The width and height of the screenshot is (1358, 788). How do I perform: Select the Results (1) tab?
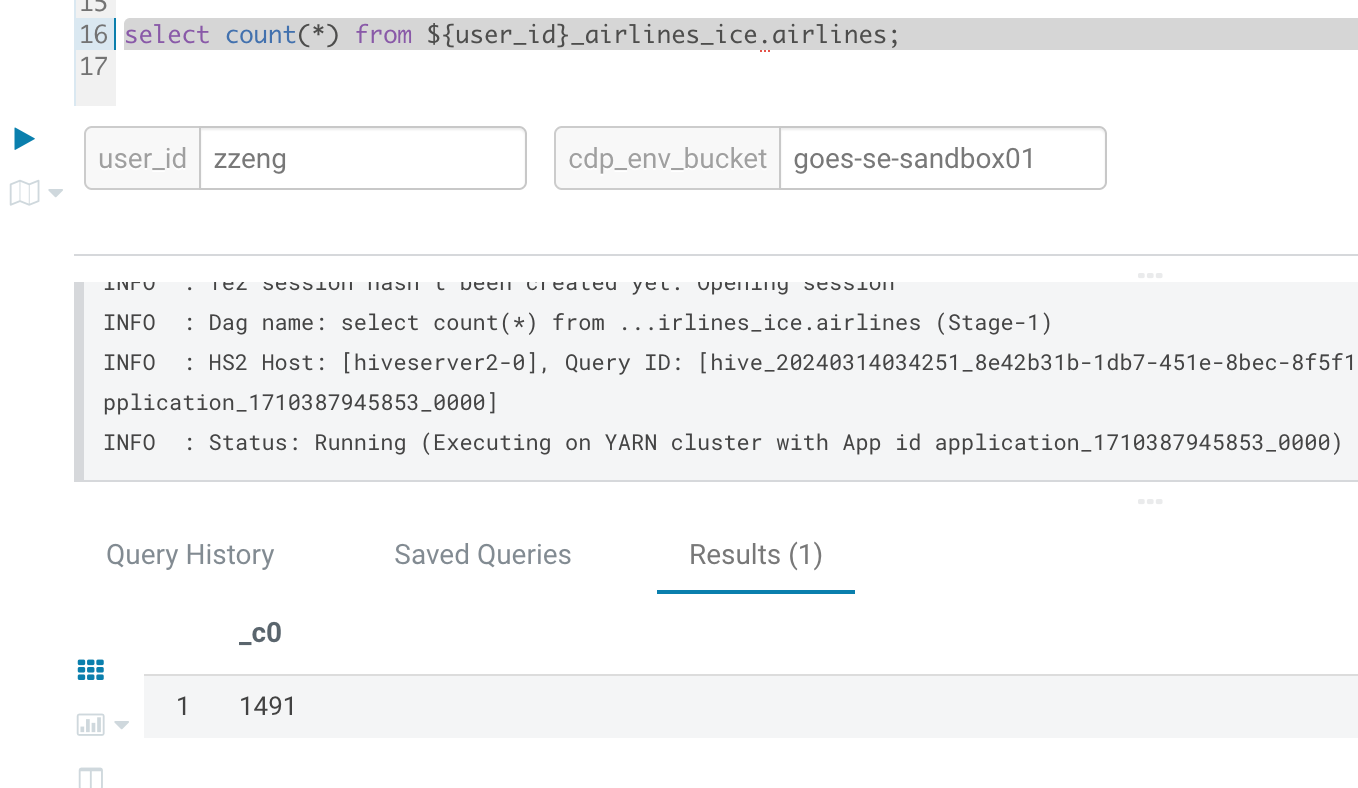755,555
